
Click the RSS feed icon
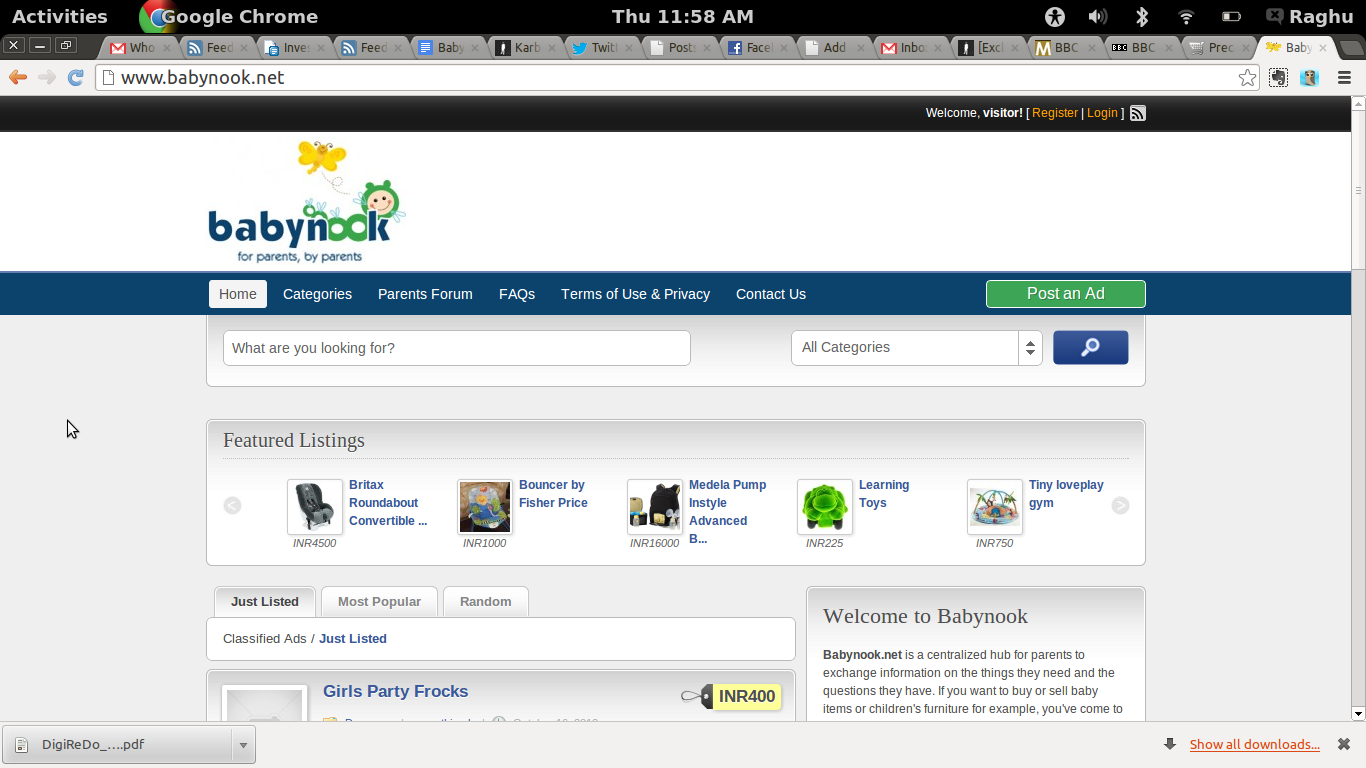click(x=1137, y=113)
